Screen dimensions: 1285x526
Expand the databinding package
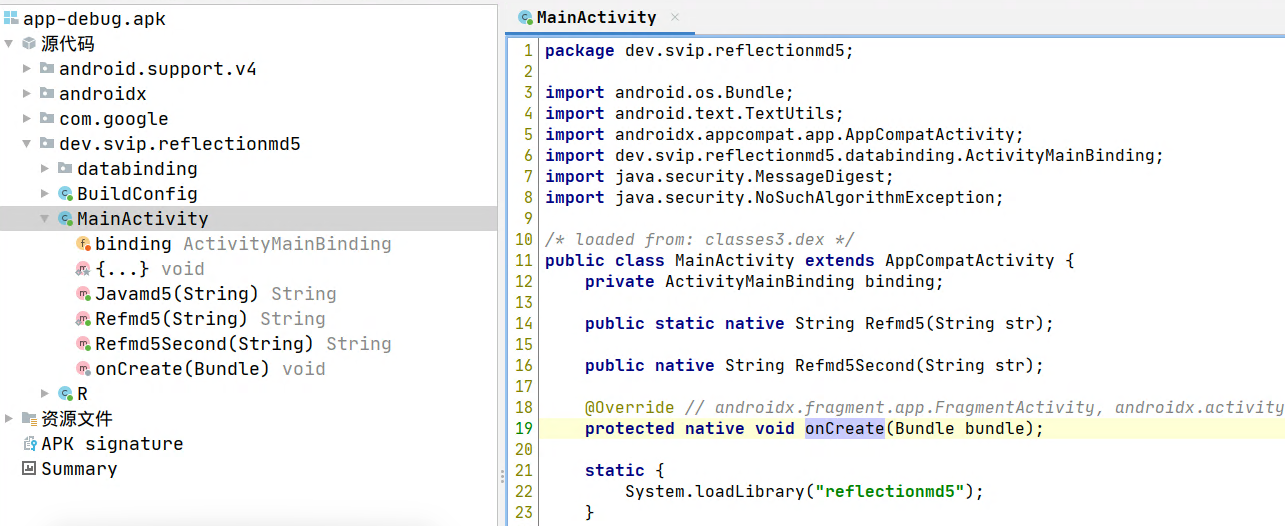coord(45,169)
